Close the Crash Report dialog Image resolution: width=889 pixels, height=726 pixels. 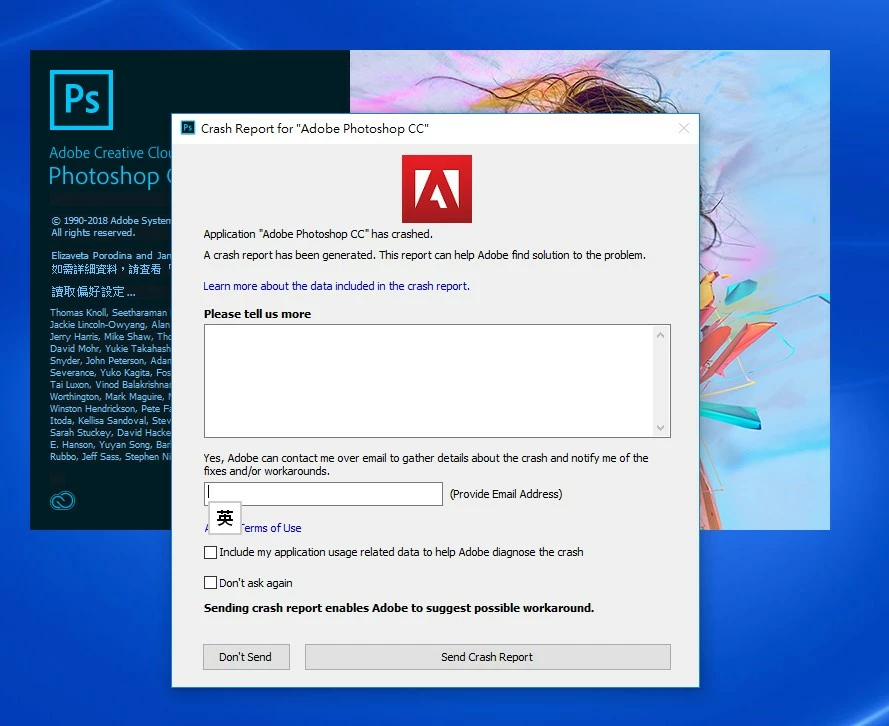click(684, 129)
